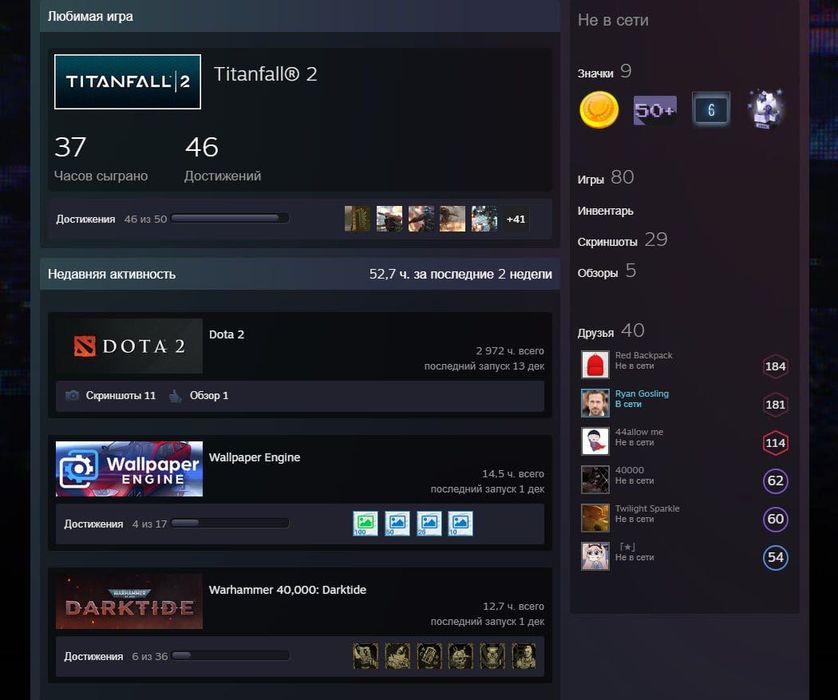The height and width of the screenshot is (700, 838).
Task: Open the Dota 2 title link
Action: tap(227, 335)
